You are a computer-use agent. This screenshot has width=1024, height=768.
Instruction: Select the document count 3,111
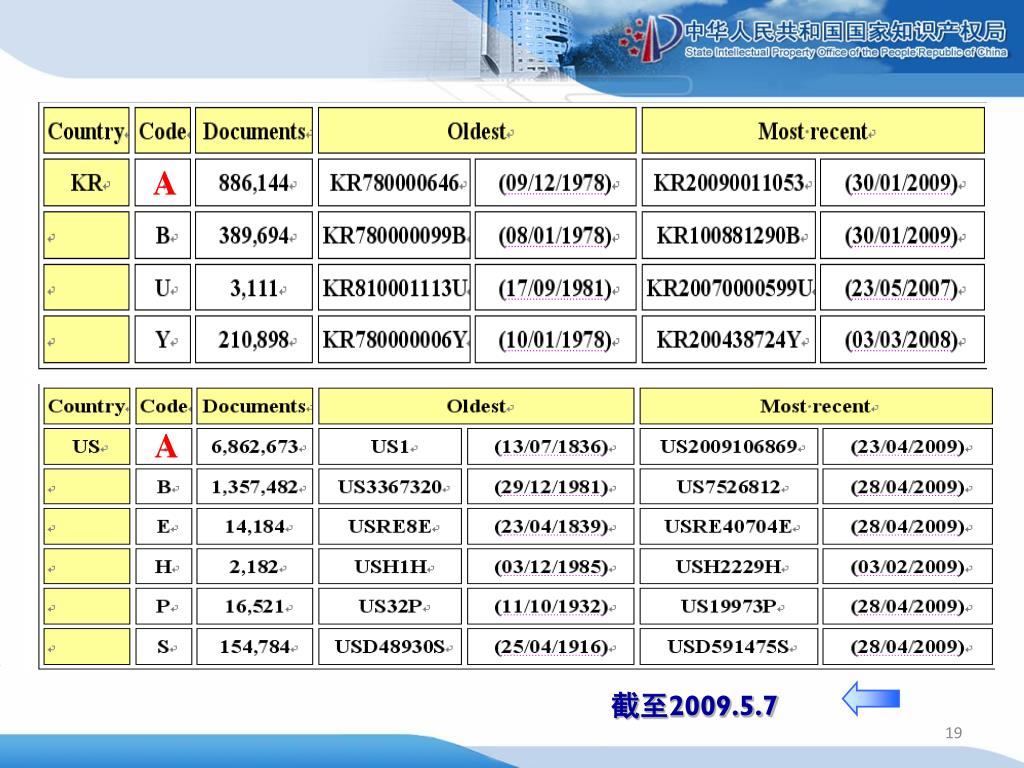(x=254, y=287)
